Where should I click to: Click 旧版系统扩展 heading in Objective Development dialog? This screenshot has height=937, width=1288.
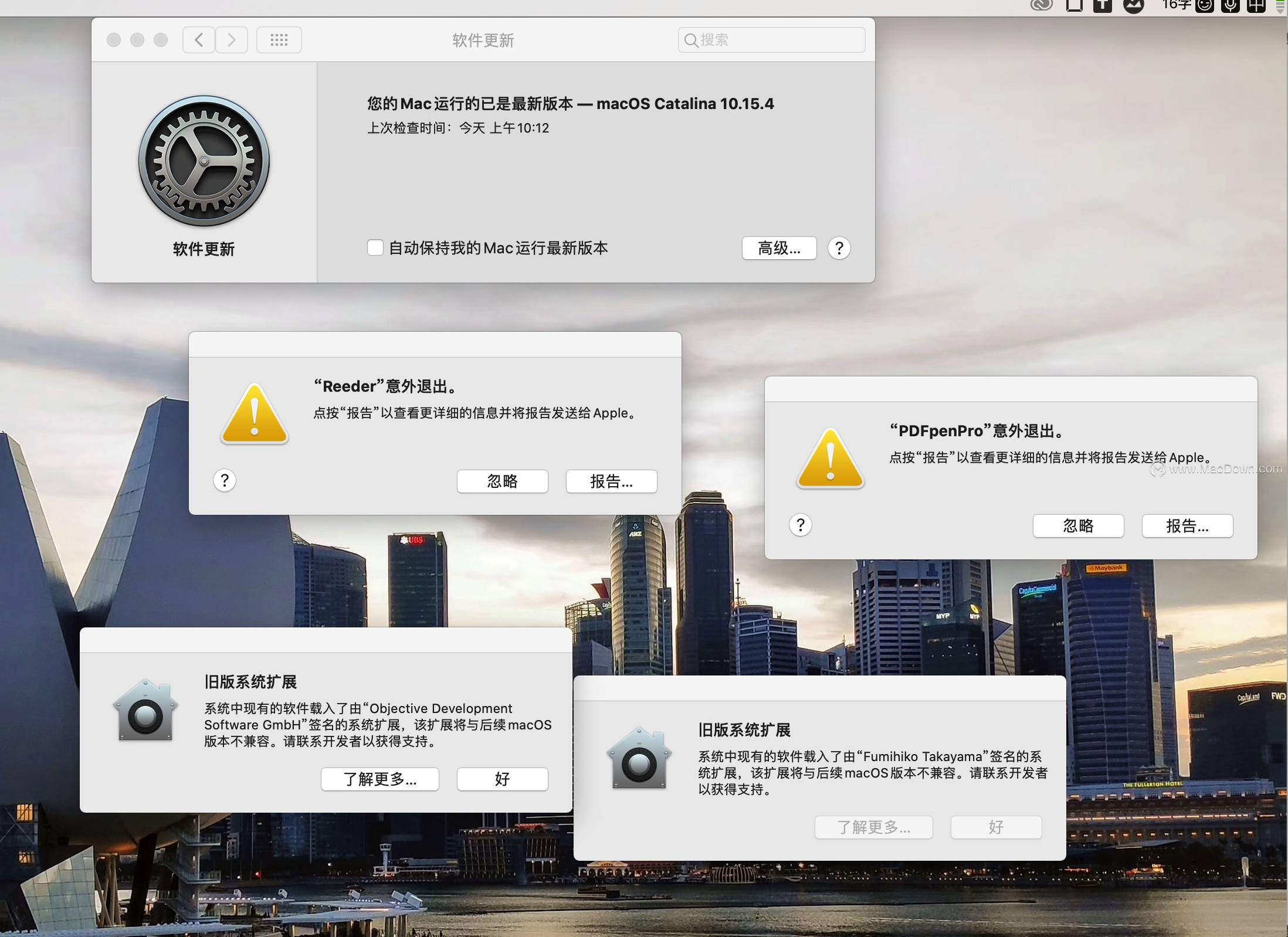(x=250, y=682)
